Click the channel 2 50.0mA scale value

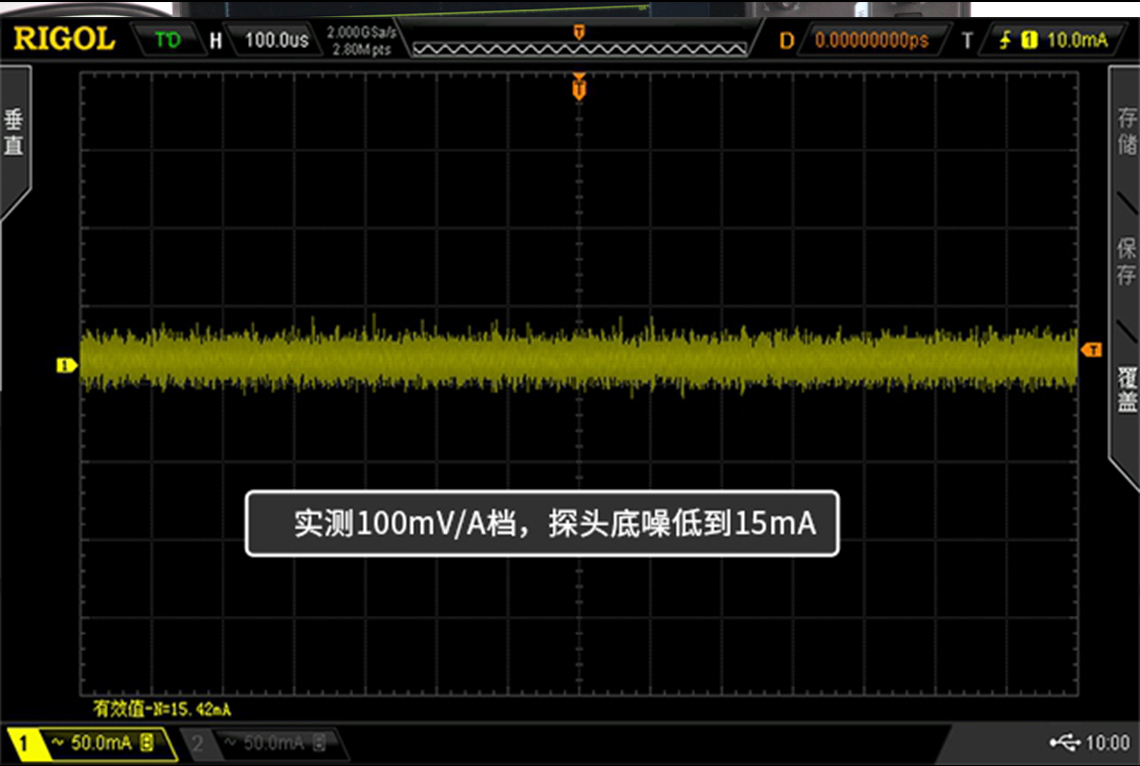(273, 743)
